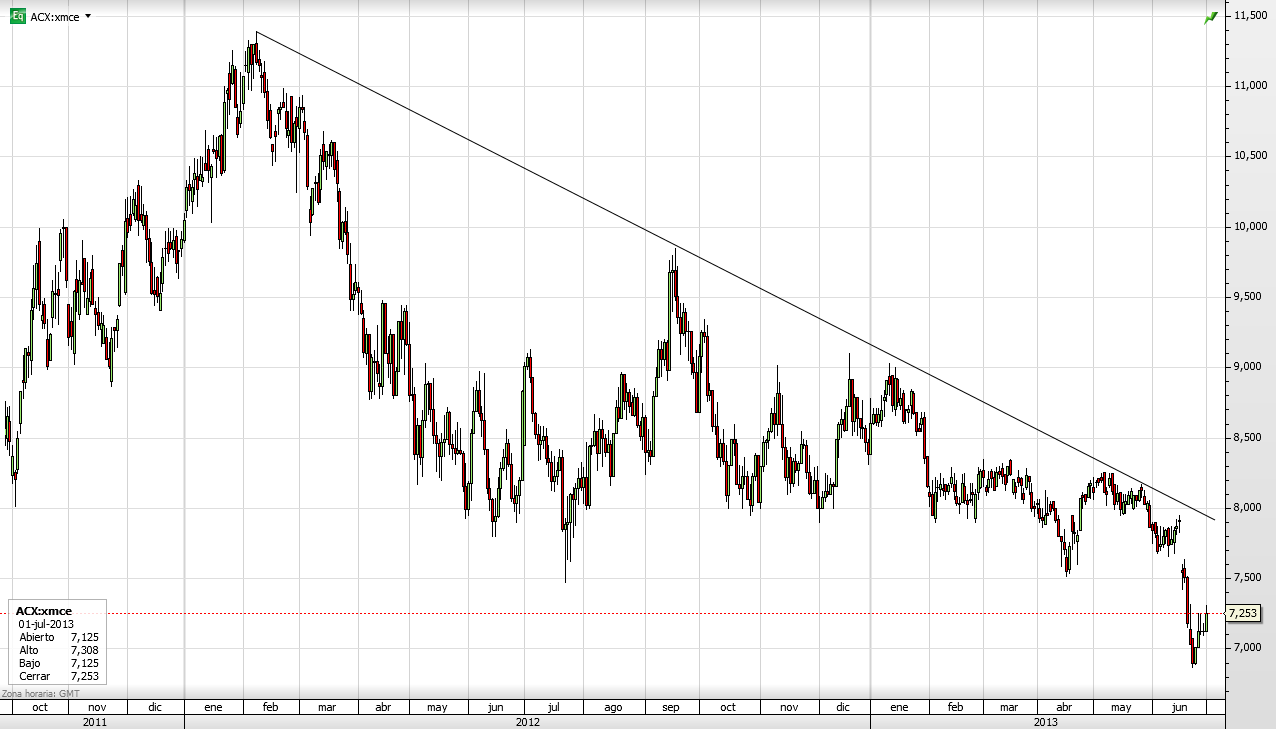1276x729 pixels.
Task: Click the ago month label
Action: [x=613, y=707]
